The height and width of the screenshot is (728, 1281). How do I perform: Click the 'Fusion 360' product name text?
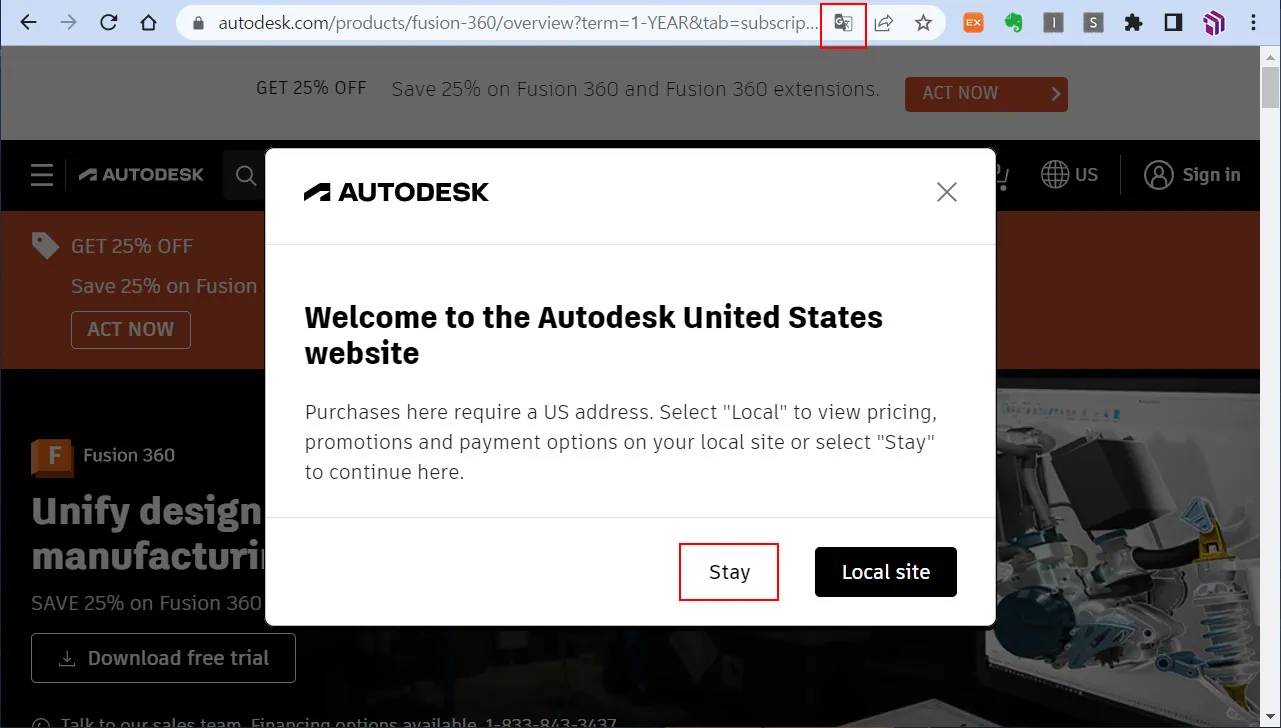pos(129,456)
